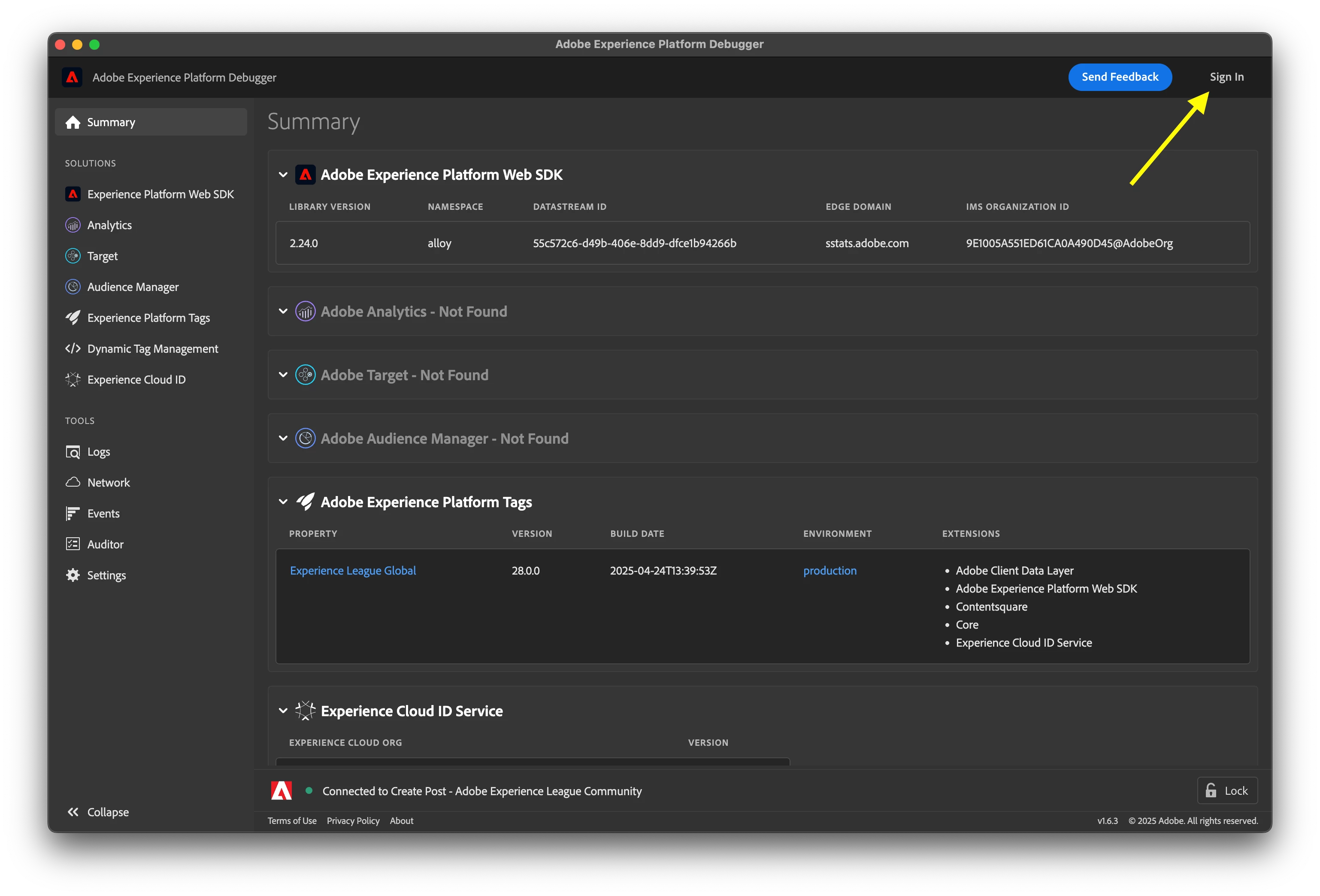The height and width of the screenshot is (896, 1320).
Task: Open the Events tool page
Action: [x=103, y=513]
